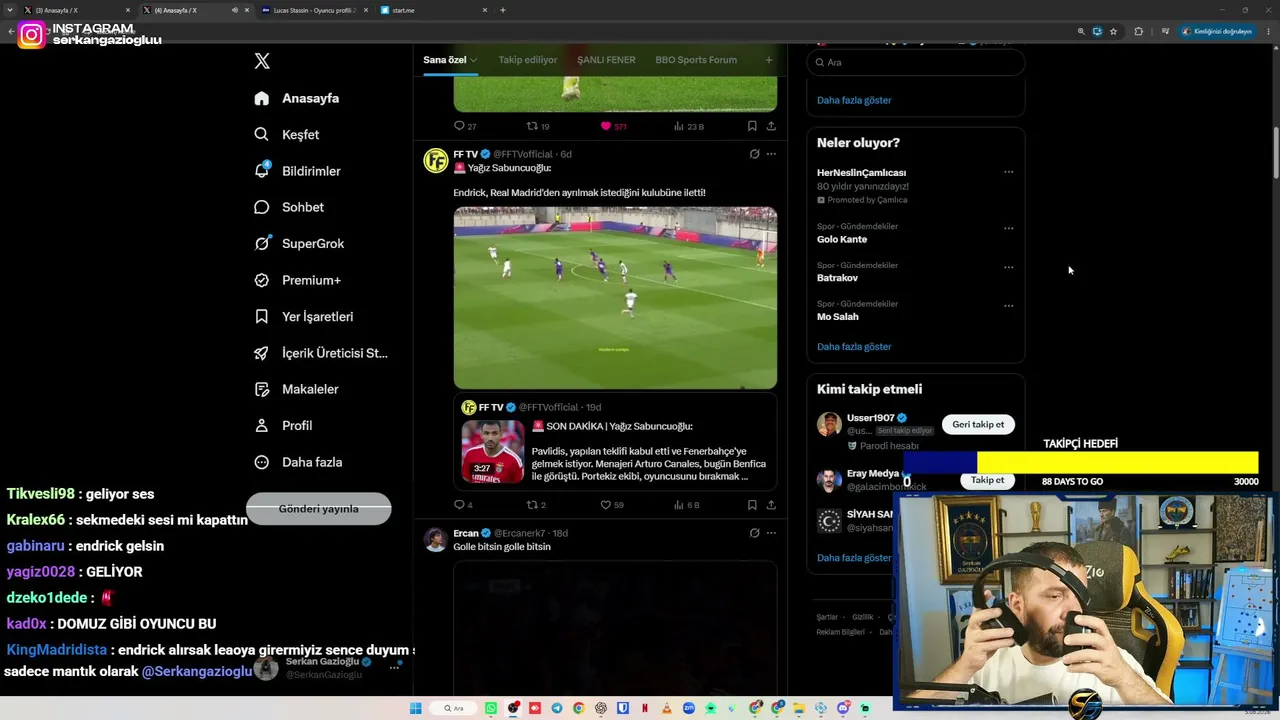Open options for Batrakov trend
1280x720 pixels.
1008,267
